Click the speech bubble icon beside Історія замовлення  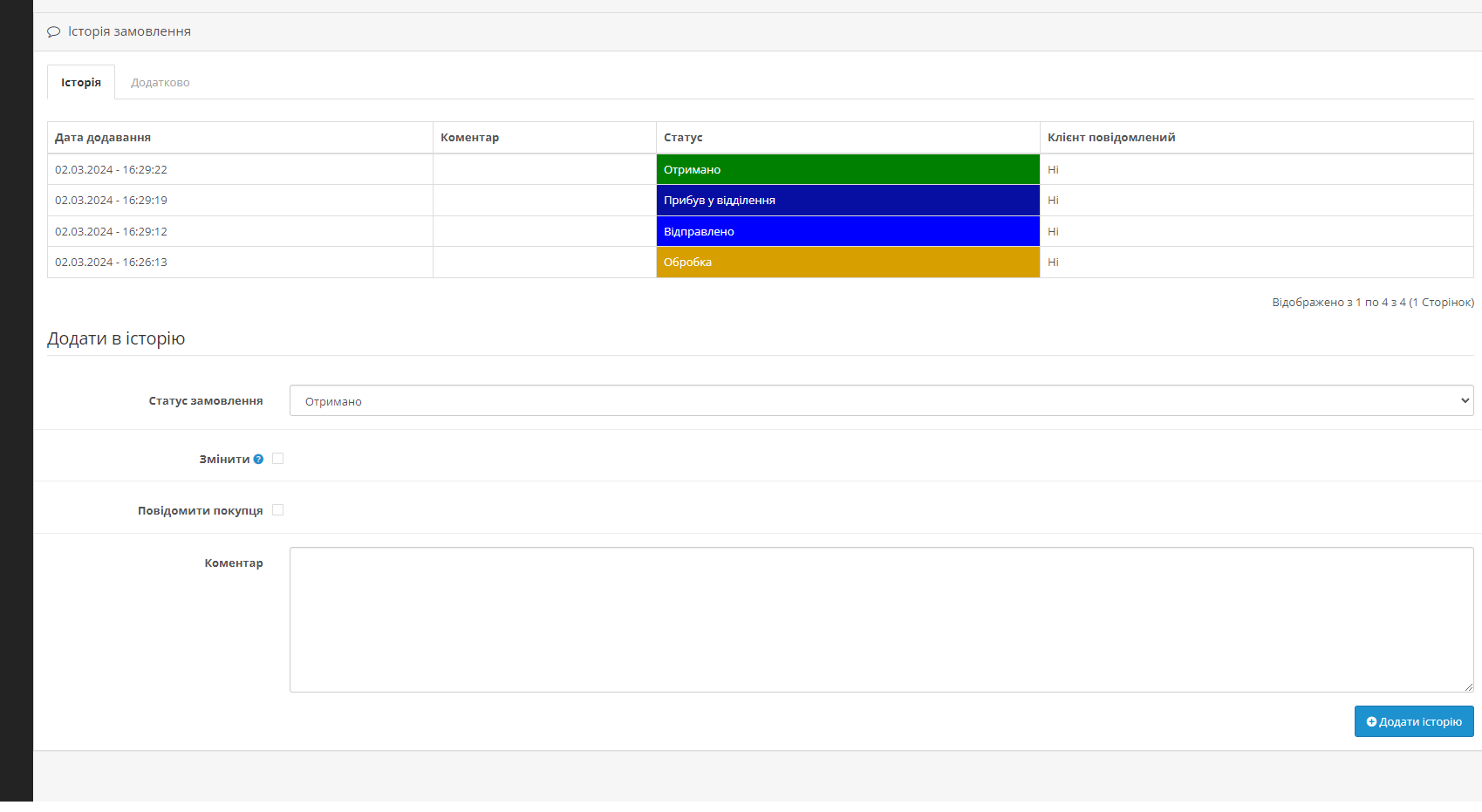[x=53, y=31]
